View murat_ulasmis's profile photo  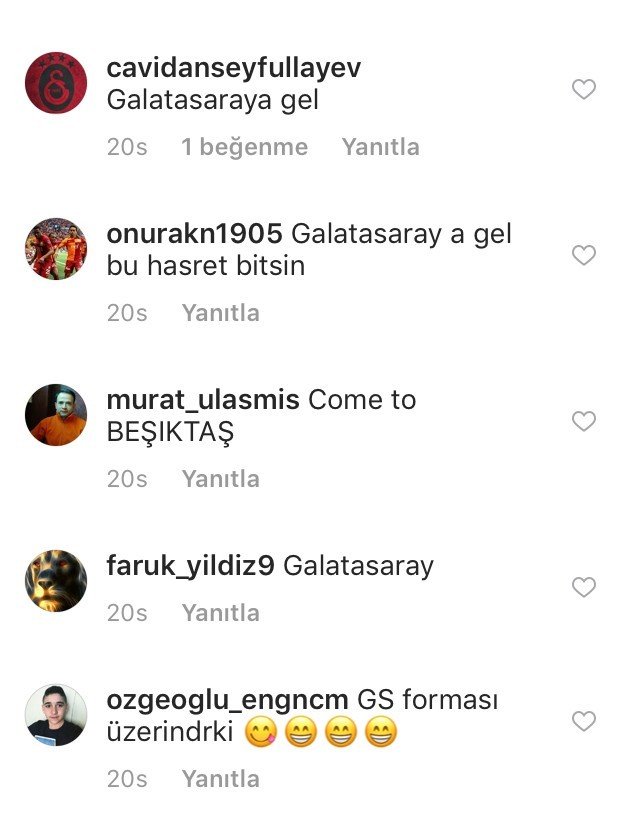[x=56, y=415]
